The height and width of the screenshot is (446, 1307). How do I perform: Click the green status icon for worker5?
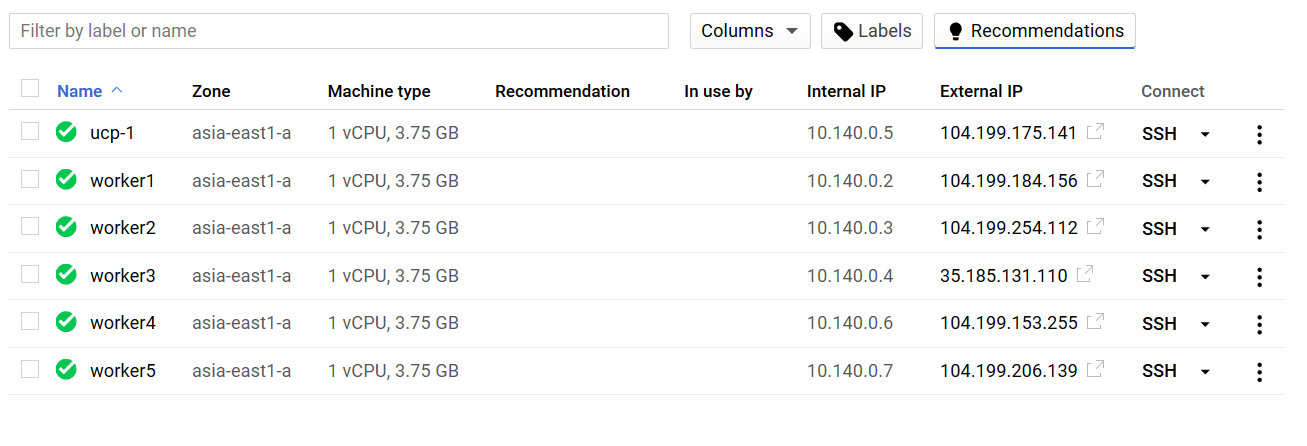point(66,370)
